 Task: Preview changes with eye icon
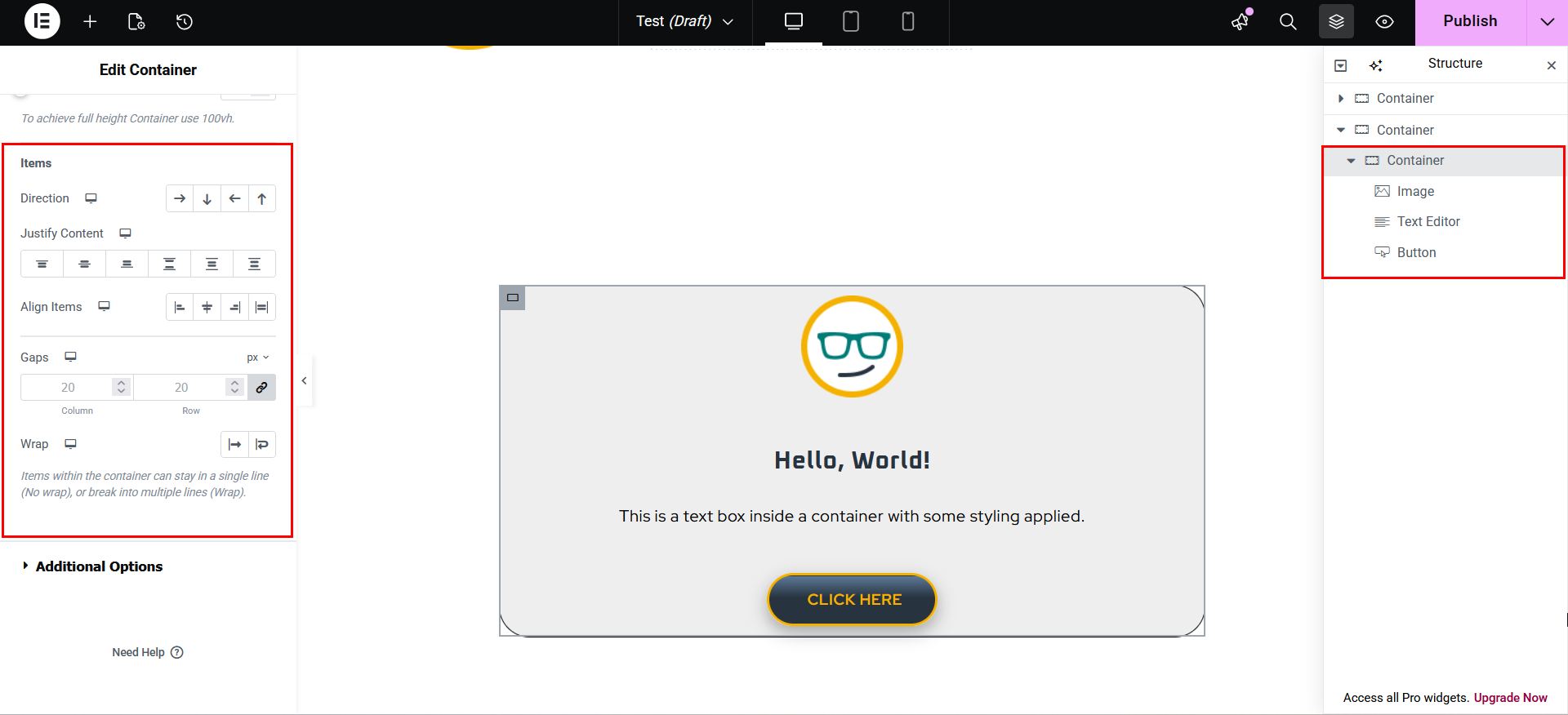pos(1384,22)
